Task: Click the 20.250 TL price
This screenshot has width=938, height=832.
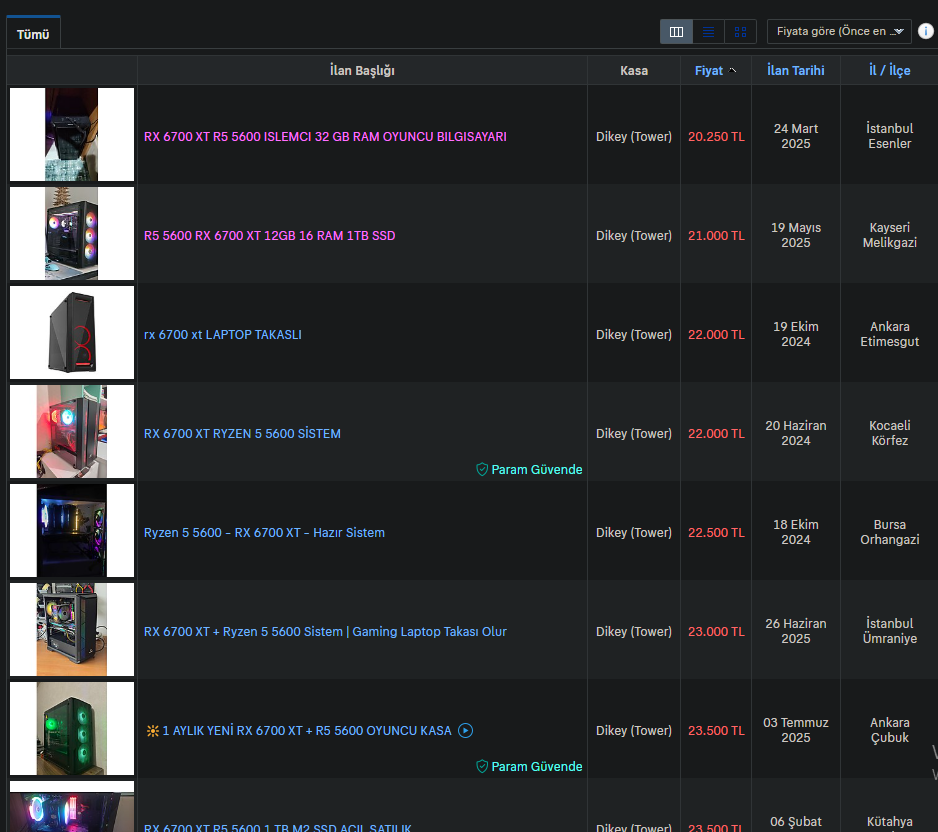Action: click(x=716, y=136)
